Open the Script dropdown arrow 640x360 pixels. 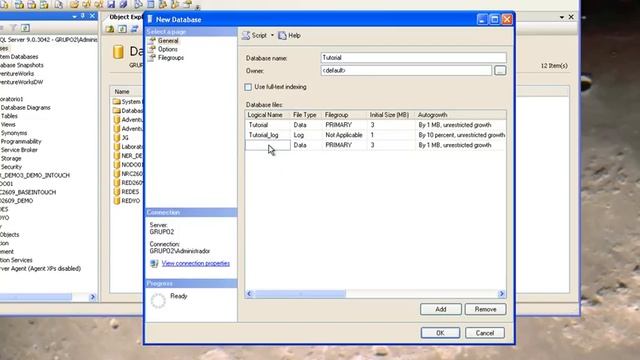[x=272, y=36]
